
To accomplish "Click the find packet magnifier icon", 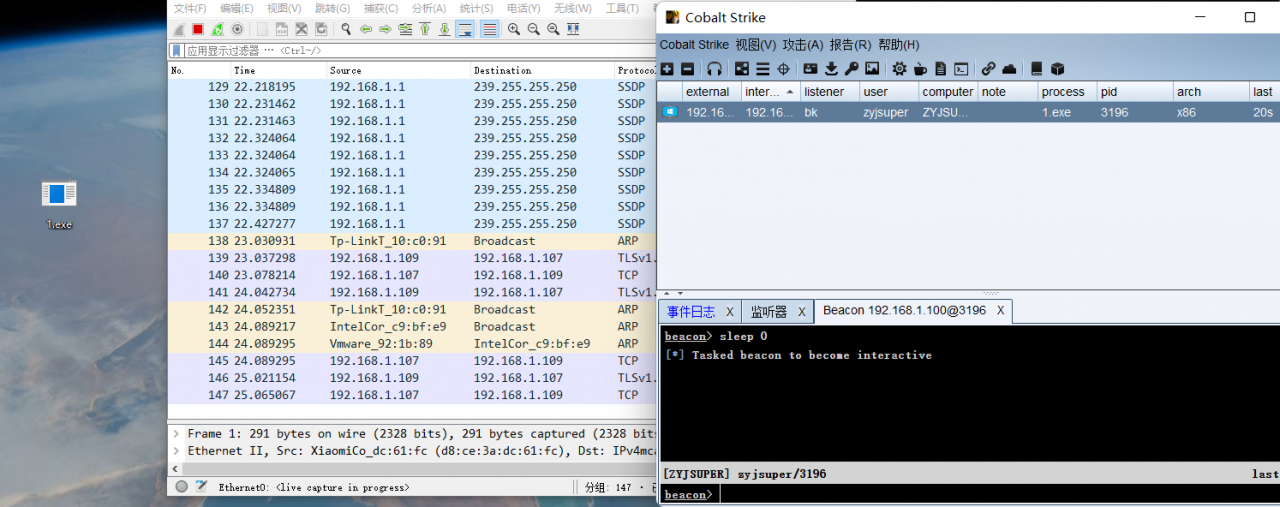I will coord(346,30).
